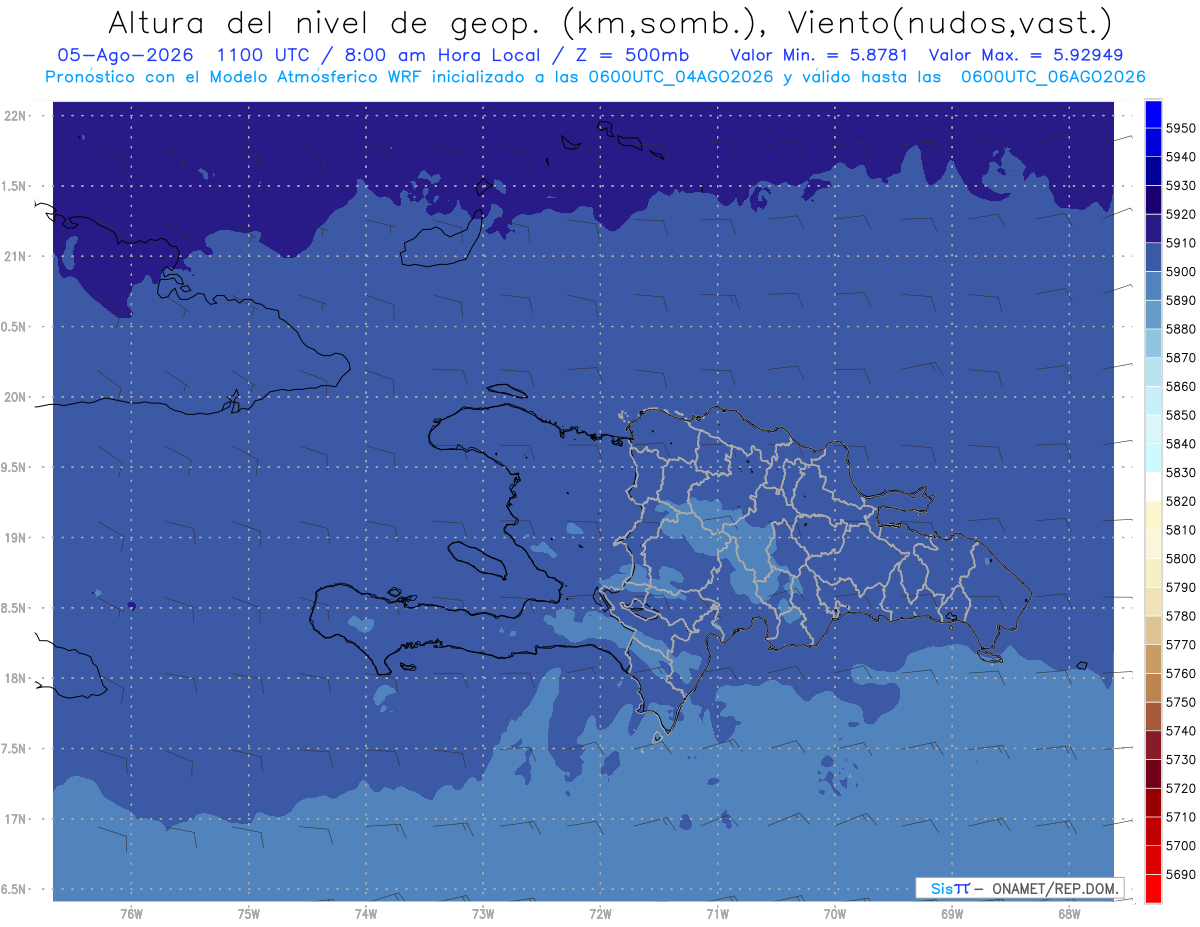1200x927 pixels.
Task: Click the legend value 5900
Action: (x=1181, y=272)
